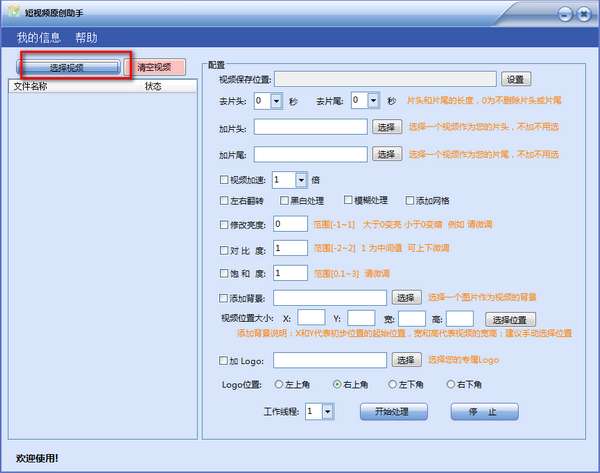This screenshot has height=473, width=600.
Task: Click the X position input field
Action: click(x=311, y=318)
